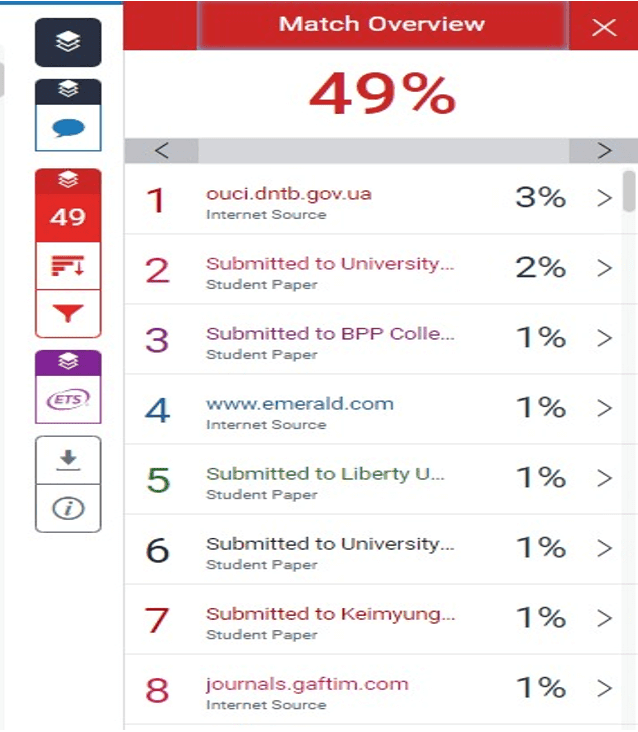Click the match list vertical scrollbar
638x732 pixels.
click(629, 190)
